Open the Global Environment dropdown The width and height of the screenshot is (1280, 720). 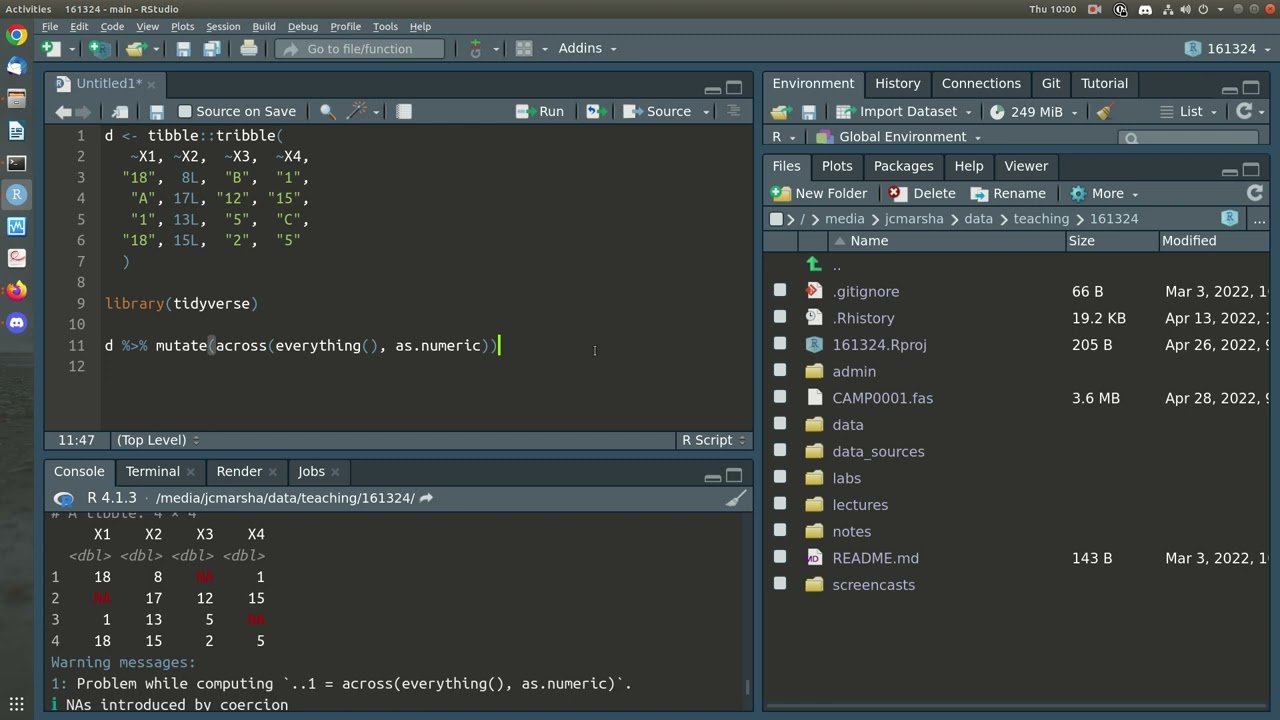pos(898,137)
